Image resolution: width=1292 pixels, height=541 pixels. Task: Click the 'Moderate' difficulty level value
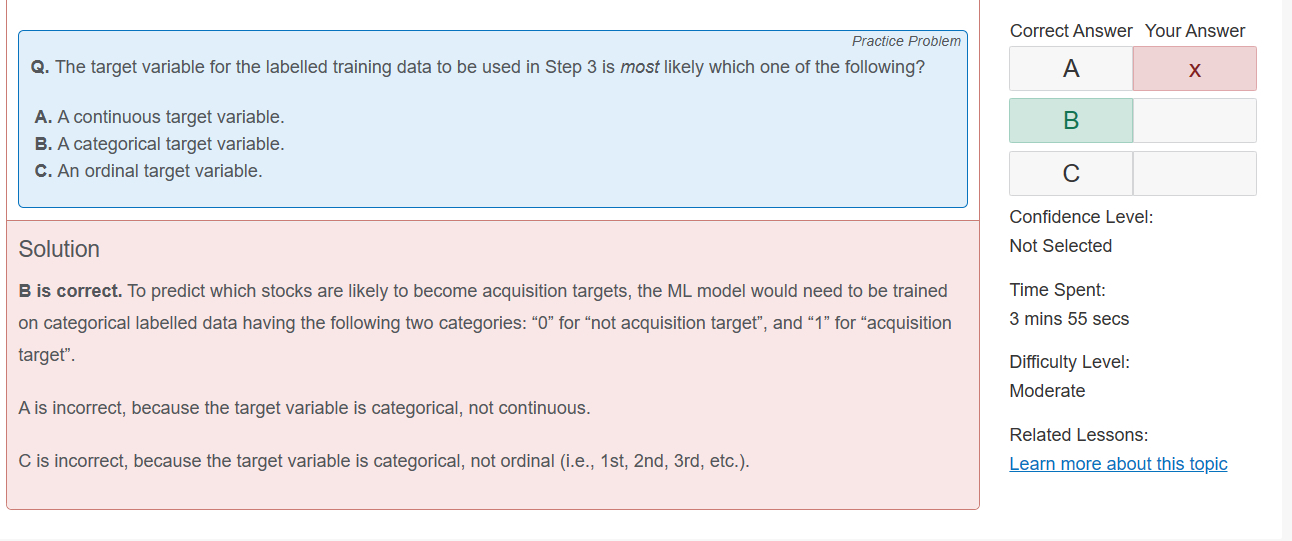click(x=1047, y=391)
